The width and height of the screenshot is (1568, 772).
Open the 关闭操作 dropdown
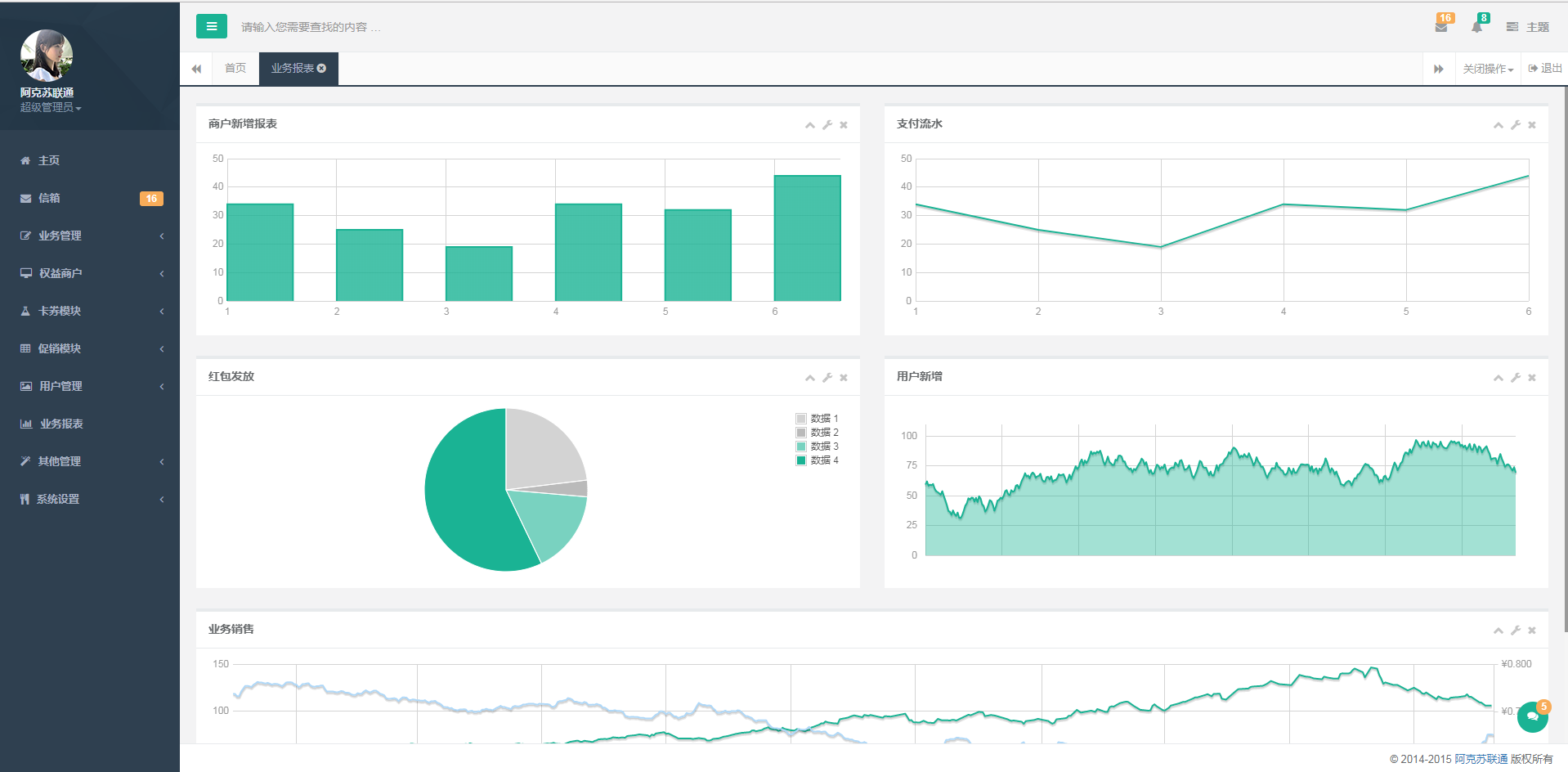tap(1488, 69)
